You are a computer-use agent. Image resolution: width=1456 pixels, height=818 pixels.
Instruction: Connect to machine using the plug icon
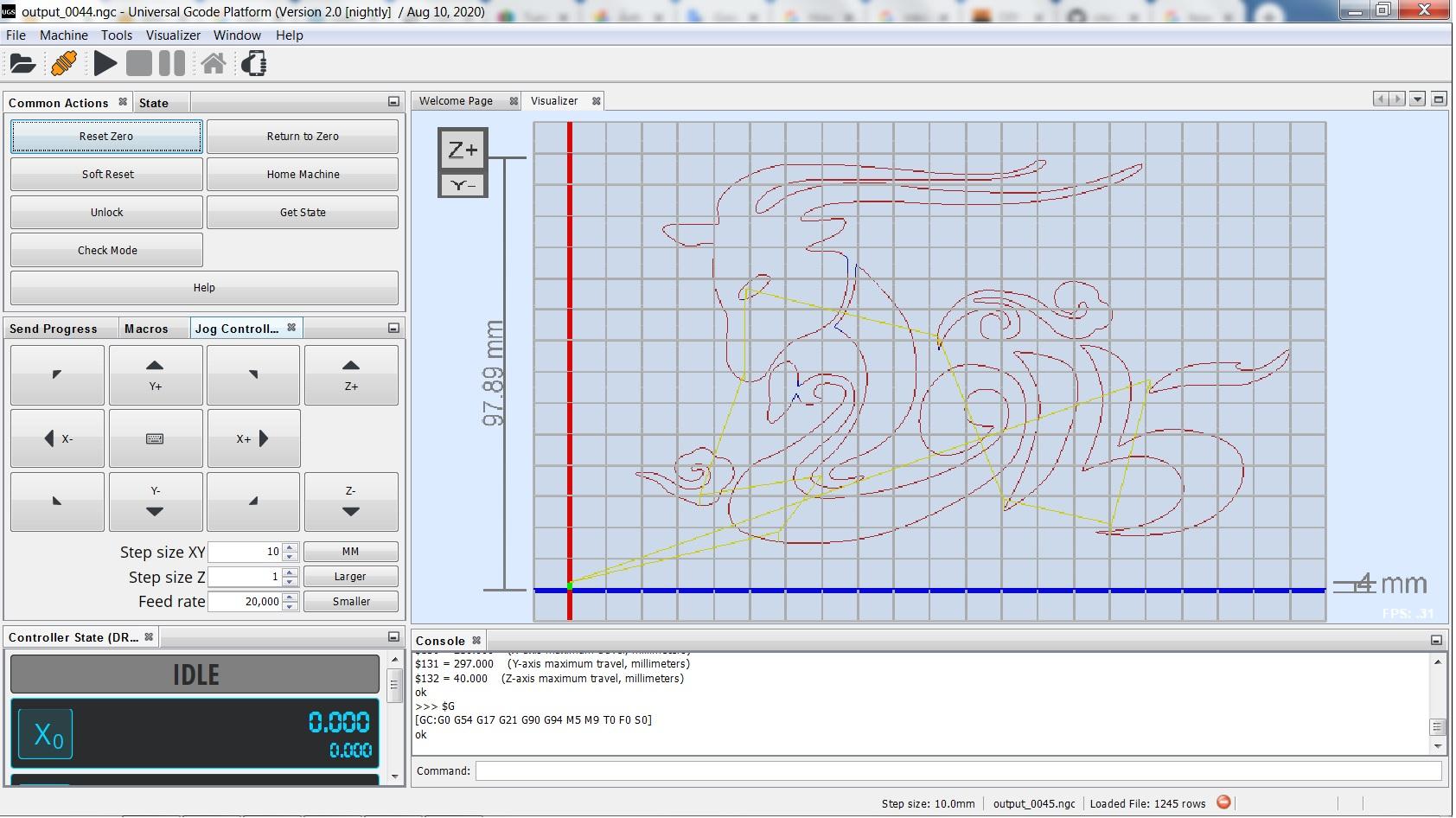coord(64,64)
